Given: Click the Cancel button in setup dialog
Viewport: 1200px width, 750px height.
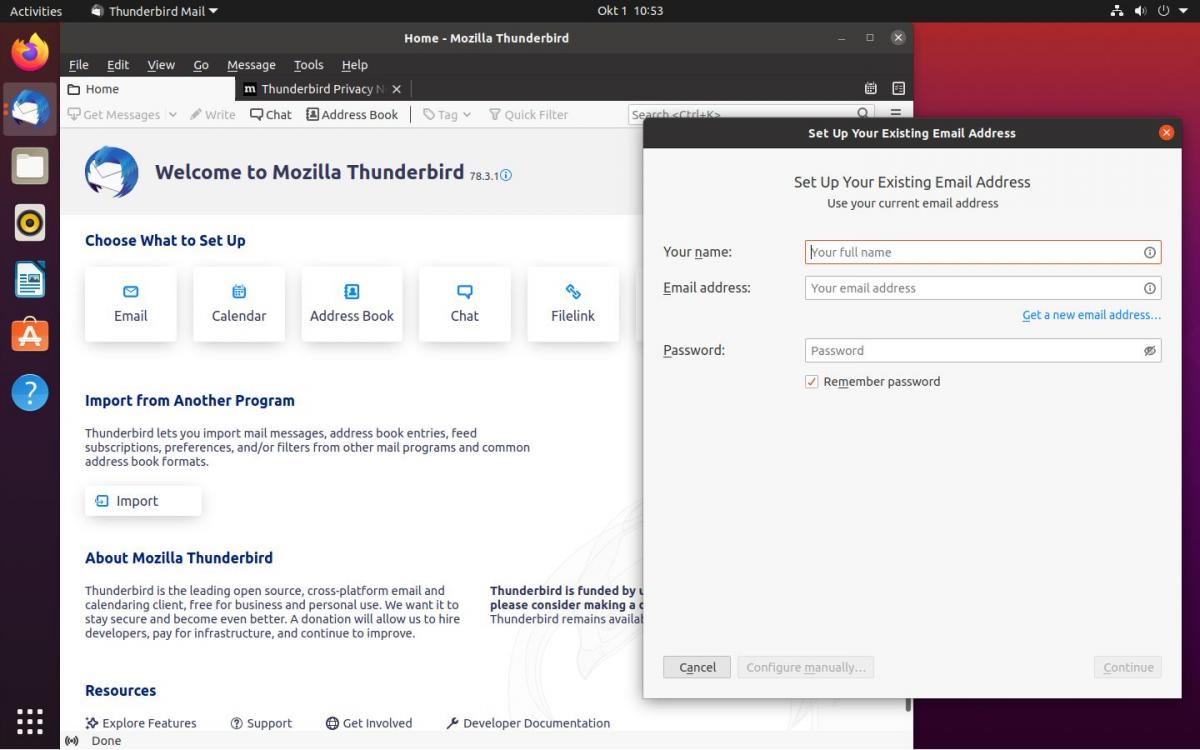Looking at the screenshot, I should 697,668.
